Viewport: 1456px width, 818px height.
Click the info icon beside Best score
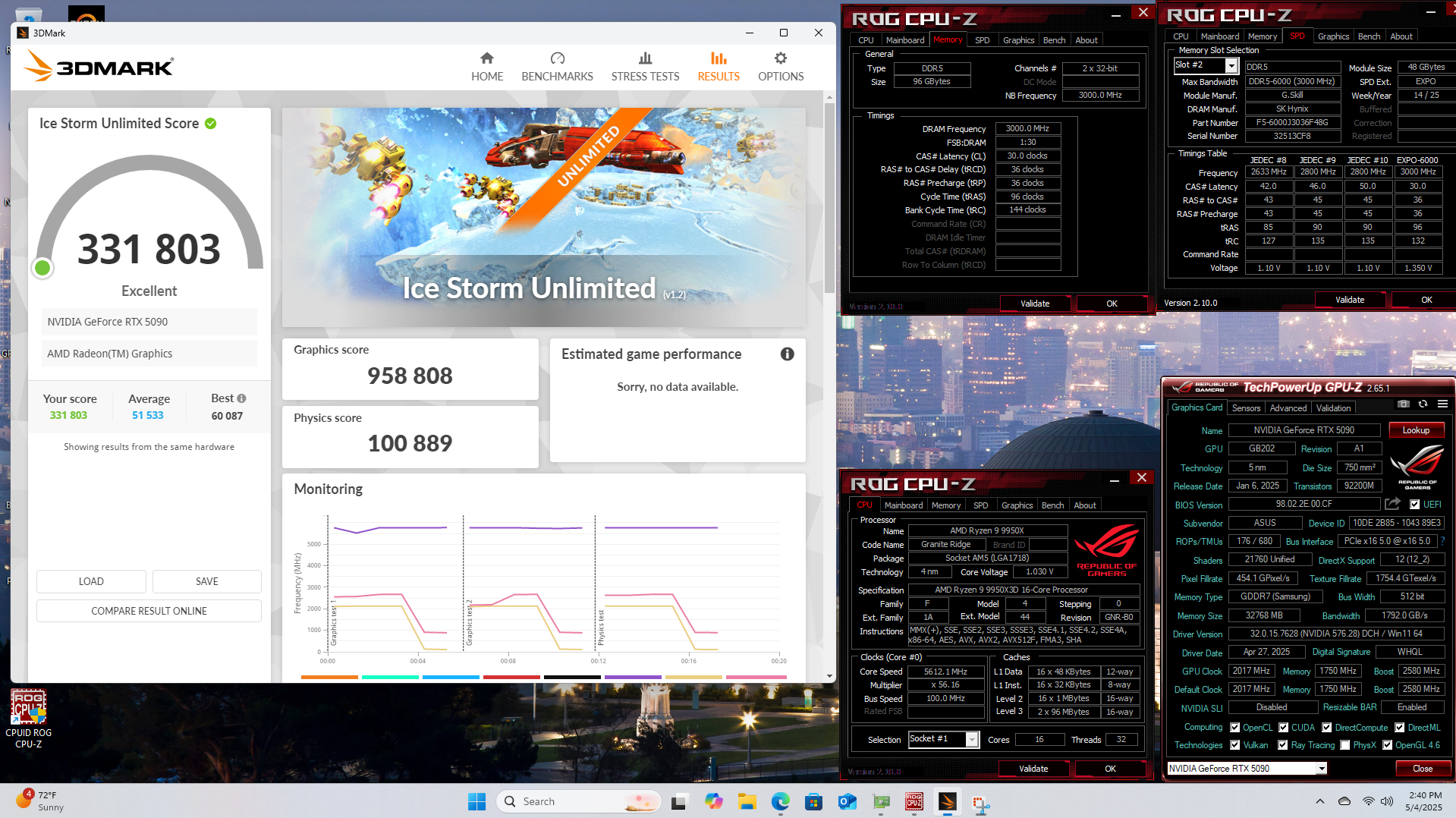pyautogui.click(x=241, y=398)
